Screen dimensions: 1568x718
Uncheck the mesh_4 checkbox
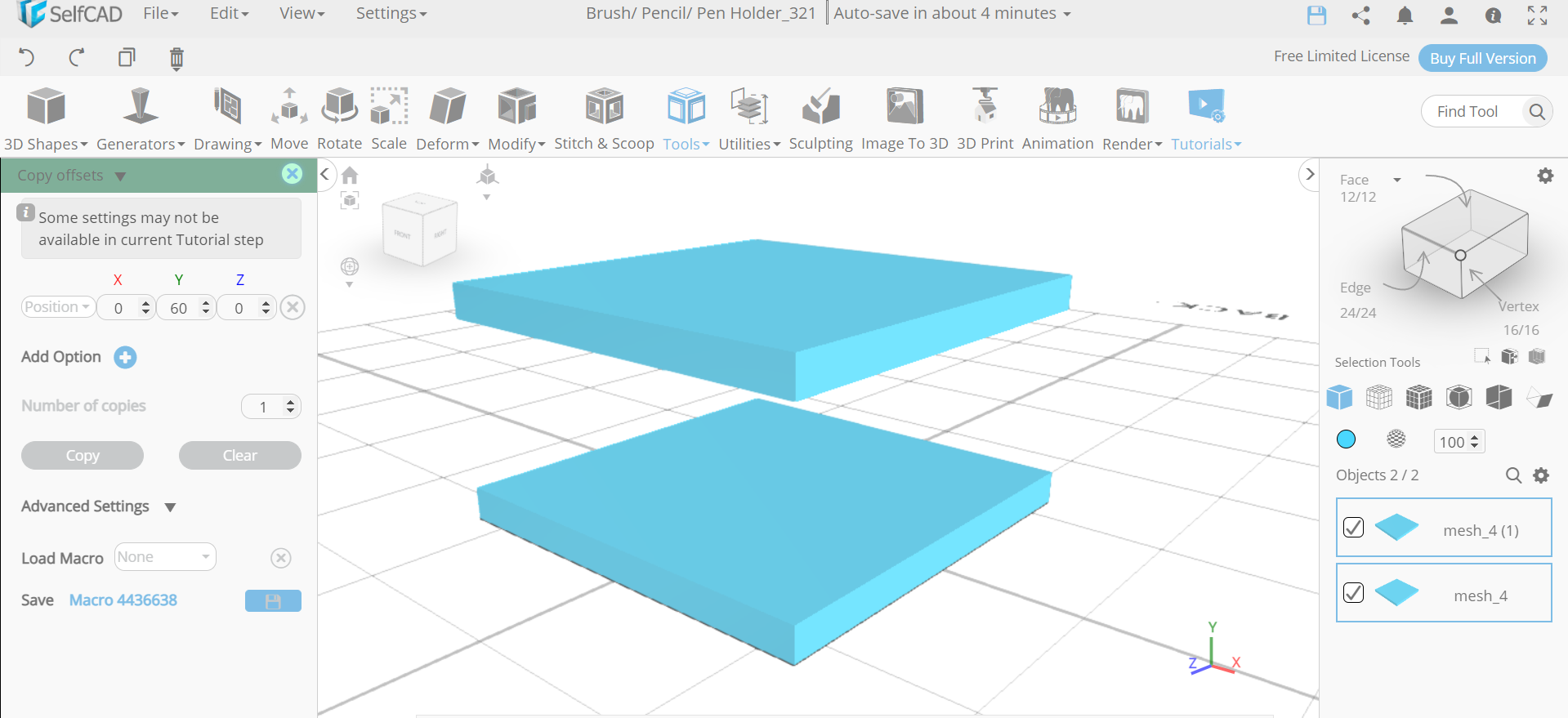pos(1353,592)
